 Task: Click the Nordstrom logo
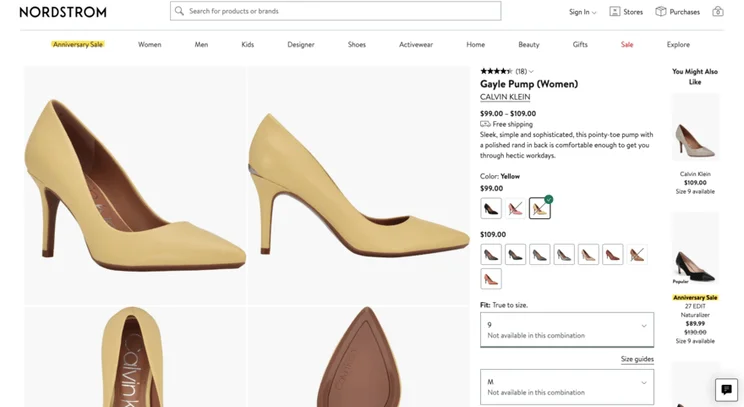tap(63, 12)
